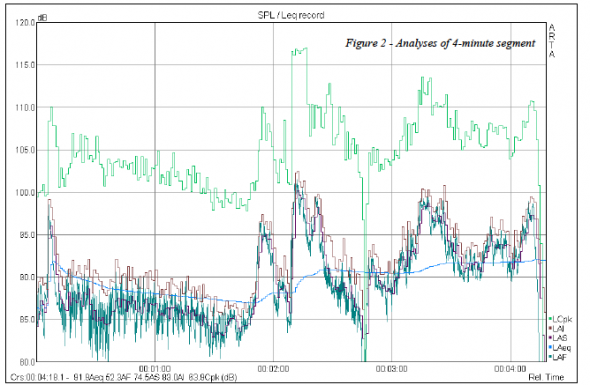Screen dimensions: 590x385
Task: Click the 00:03:00 time axis label
Action: click(x=391, y=368)
